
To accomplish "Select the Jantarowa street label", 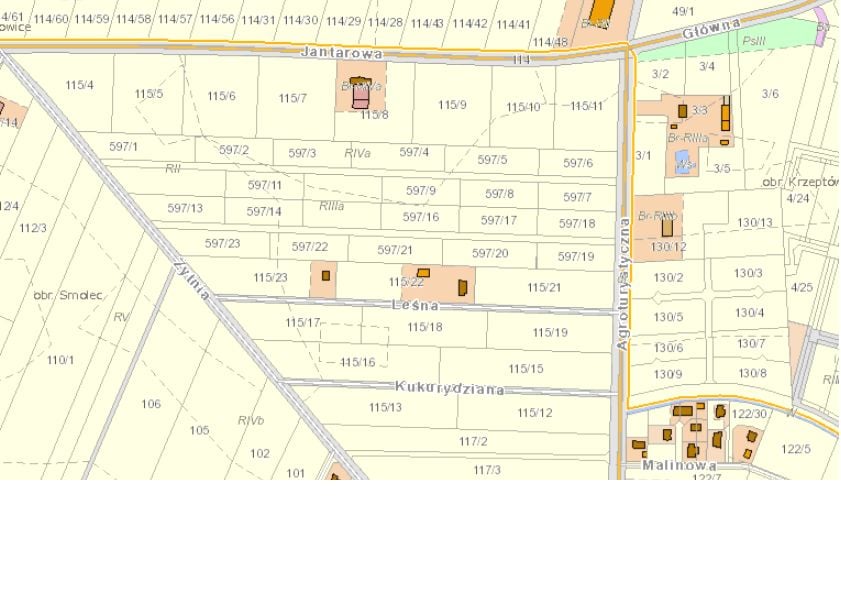I will (342, 53).
